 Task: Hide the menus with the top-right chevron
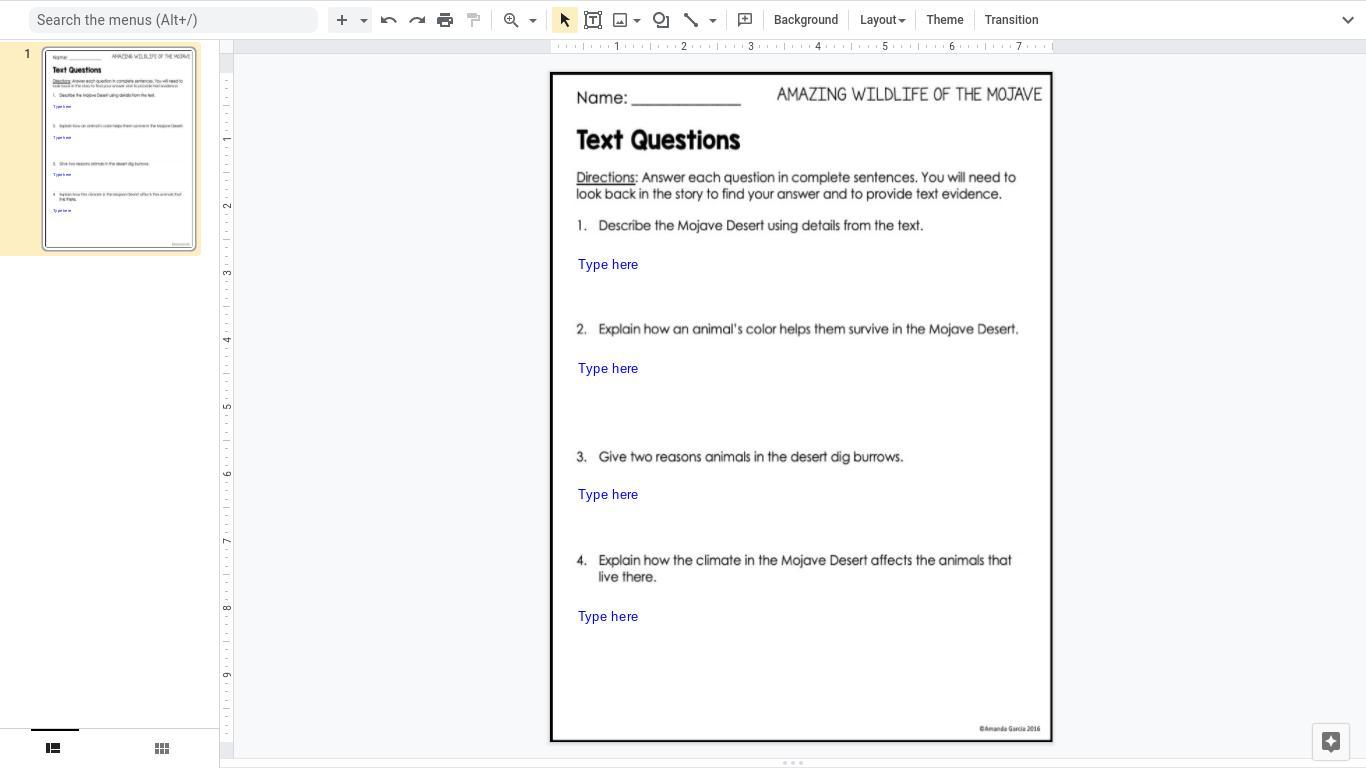pos(1347,20)
